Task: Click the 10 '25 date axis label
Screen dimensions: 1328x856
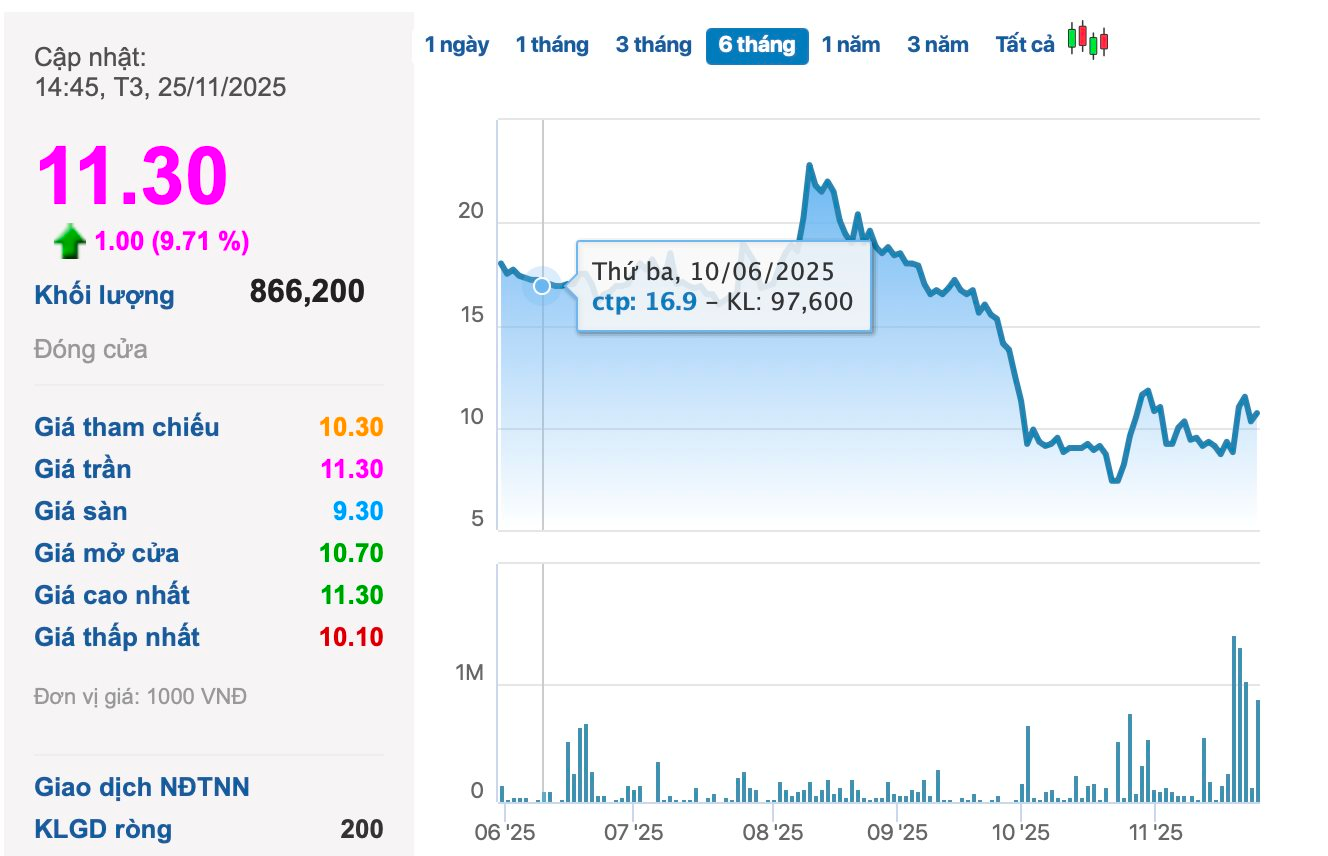Action: pos(1021,832)
